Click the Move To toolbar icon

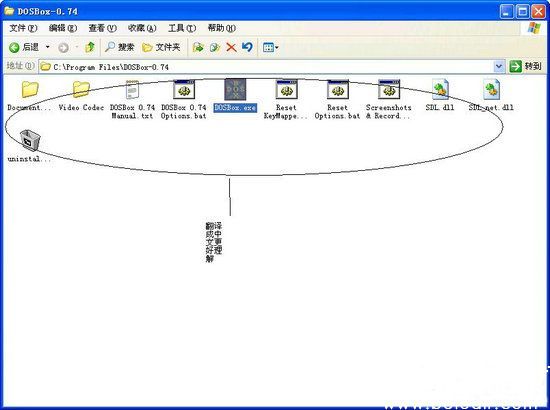(x=198, y=47)
